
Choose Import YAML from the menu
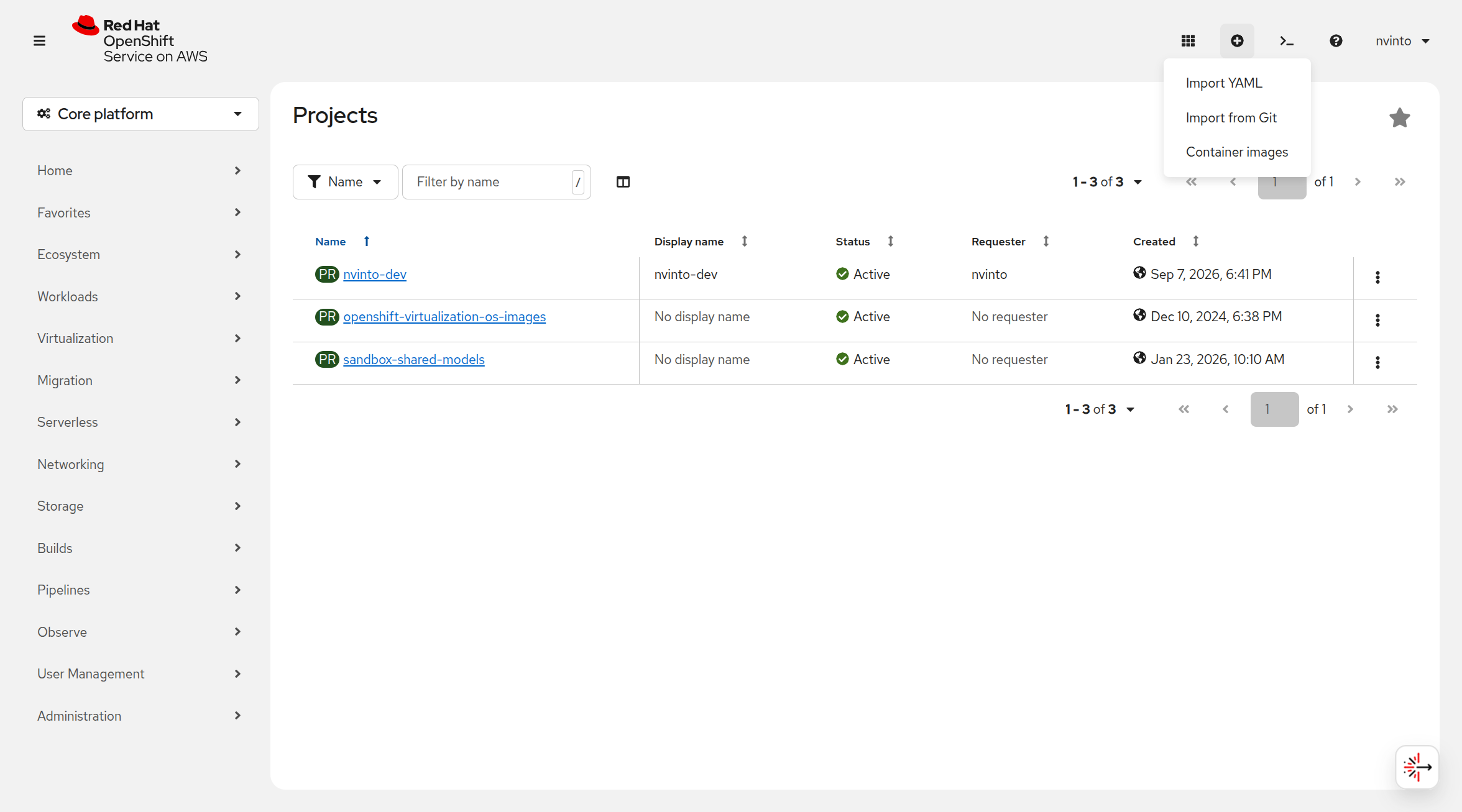pyautogui.click(x=1237, y=83)
